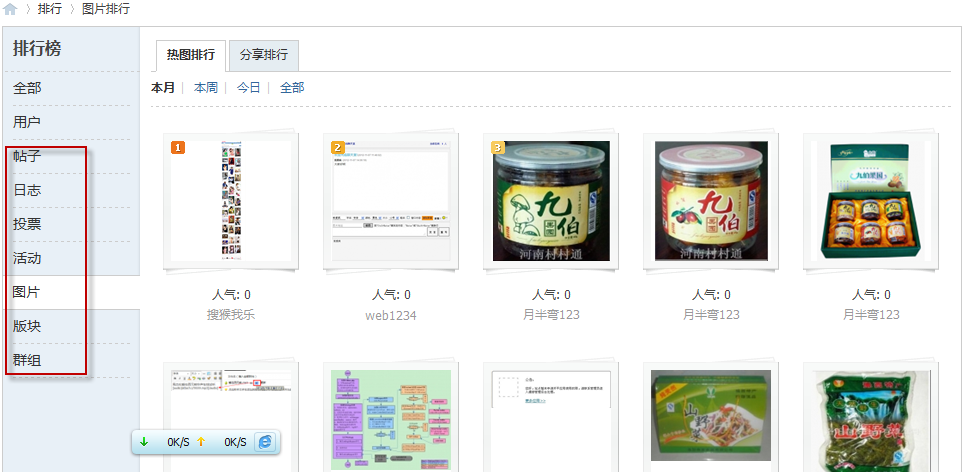Click the orange upload arrow icon
The width and height of the screenshot is (962, 472).
(201, 441)
